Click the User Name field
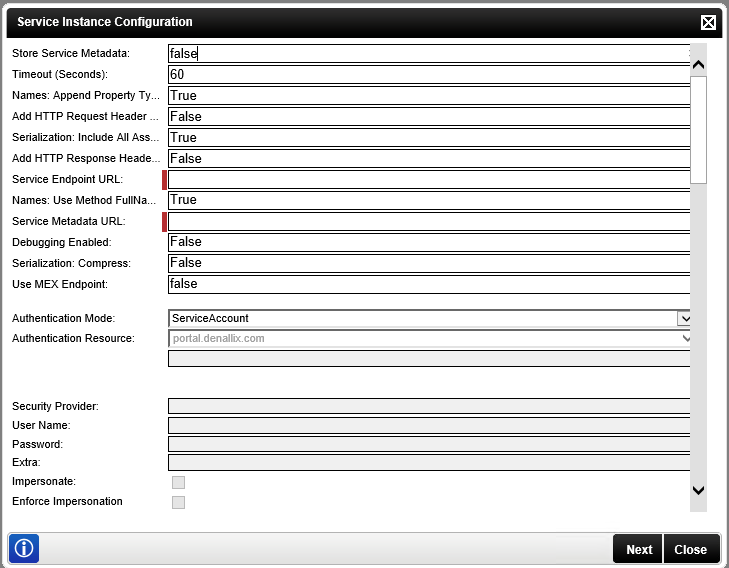729x568 pixels. point(429,425)
